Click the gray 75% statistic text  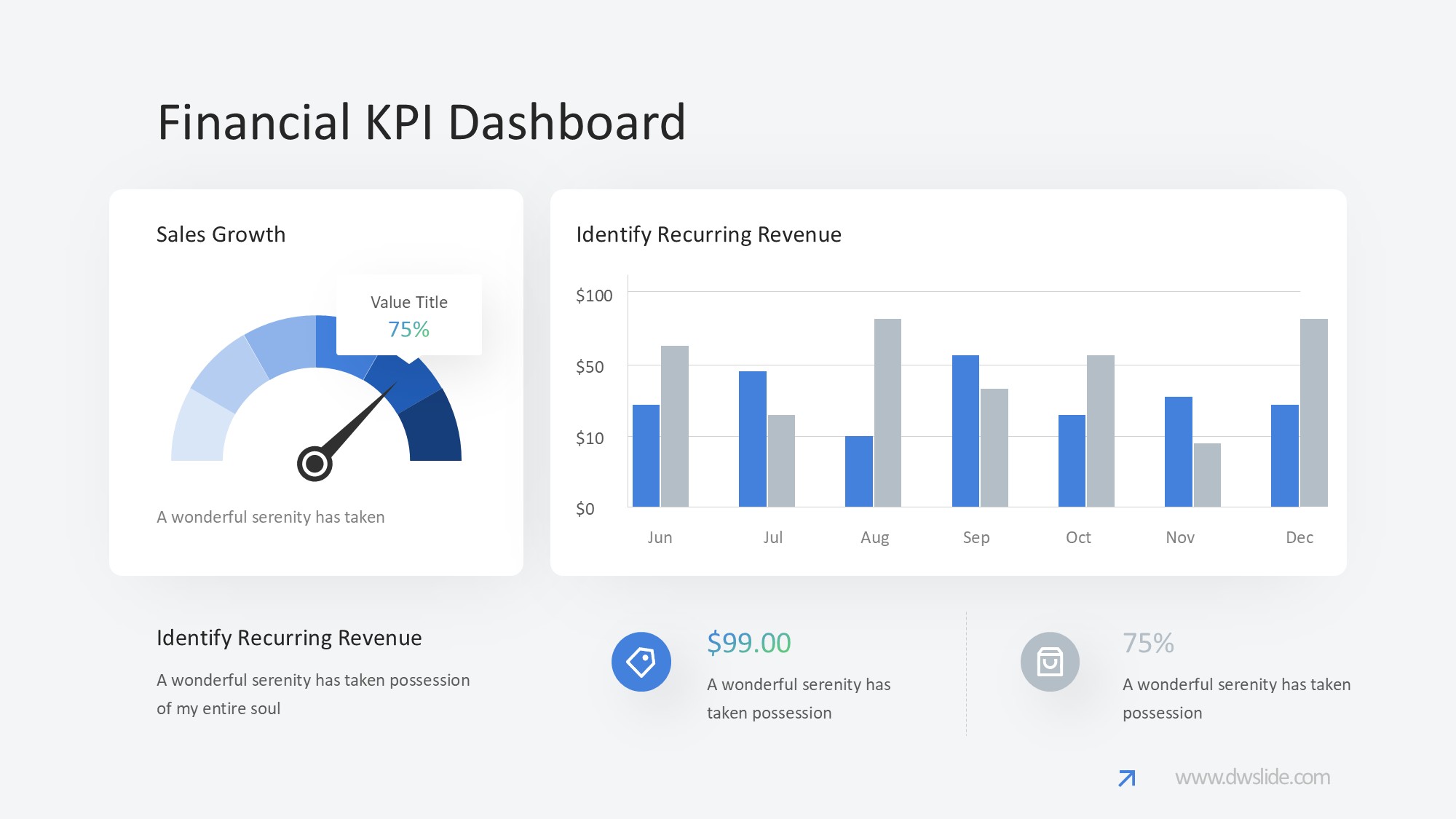tap(1148, 643)
